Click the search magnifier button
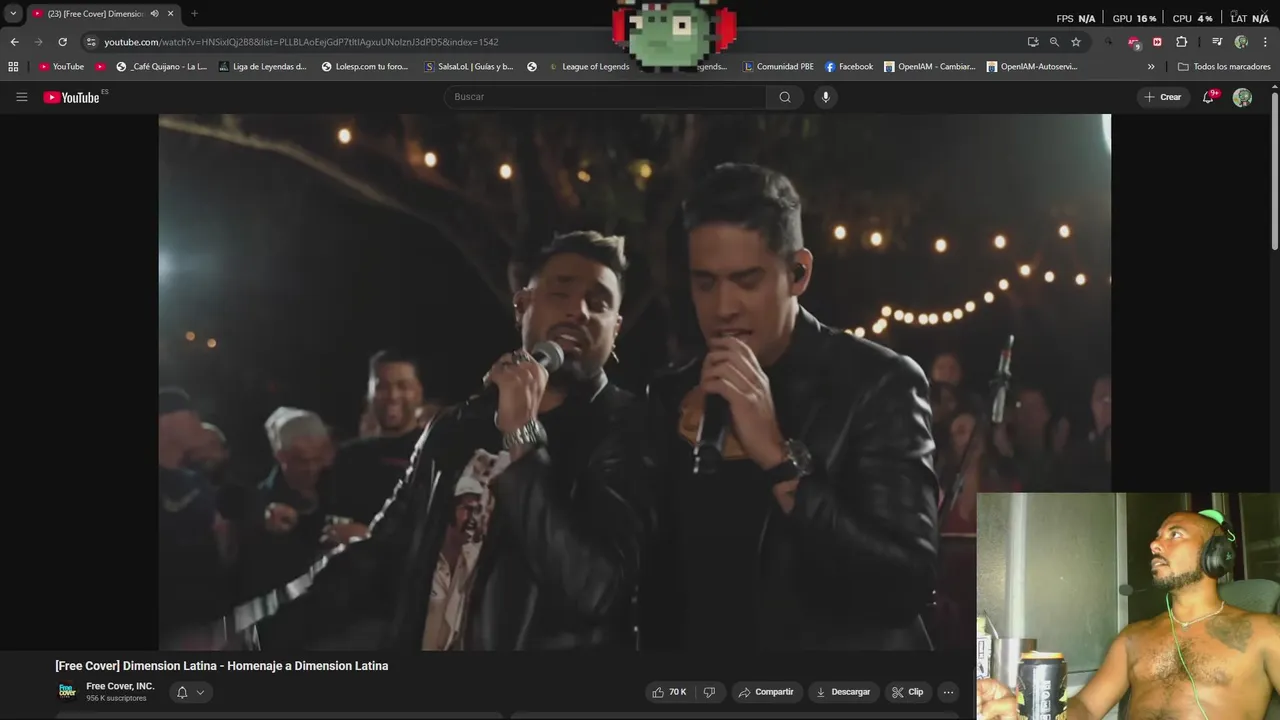Screen dimensions: 1280x720 pyautogui.click(x=785, y=97)
